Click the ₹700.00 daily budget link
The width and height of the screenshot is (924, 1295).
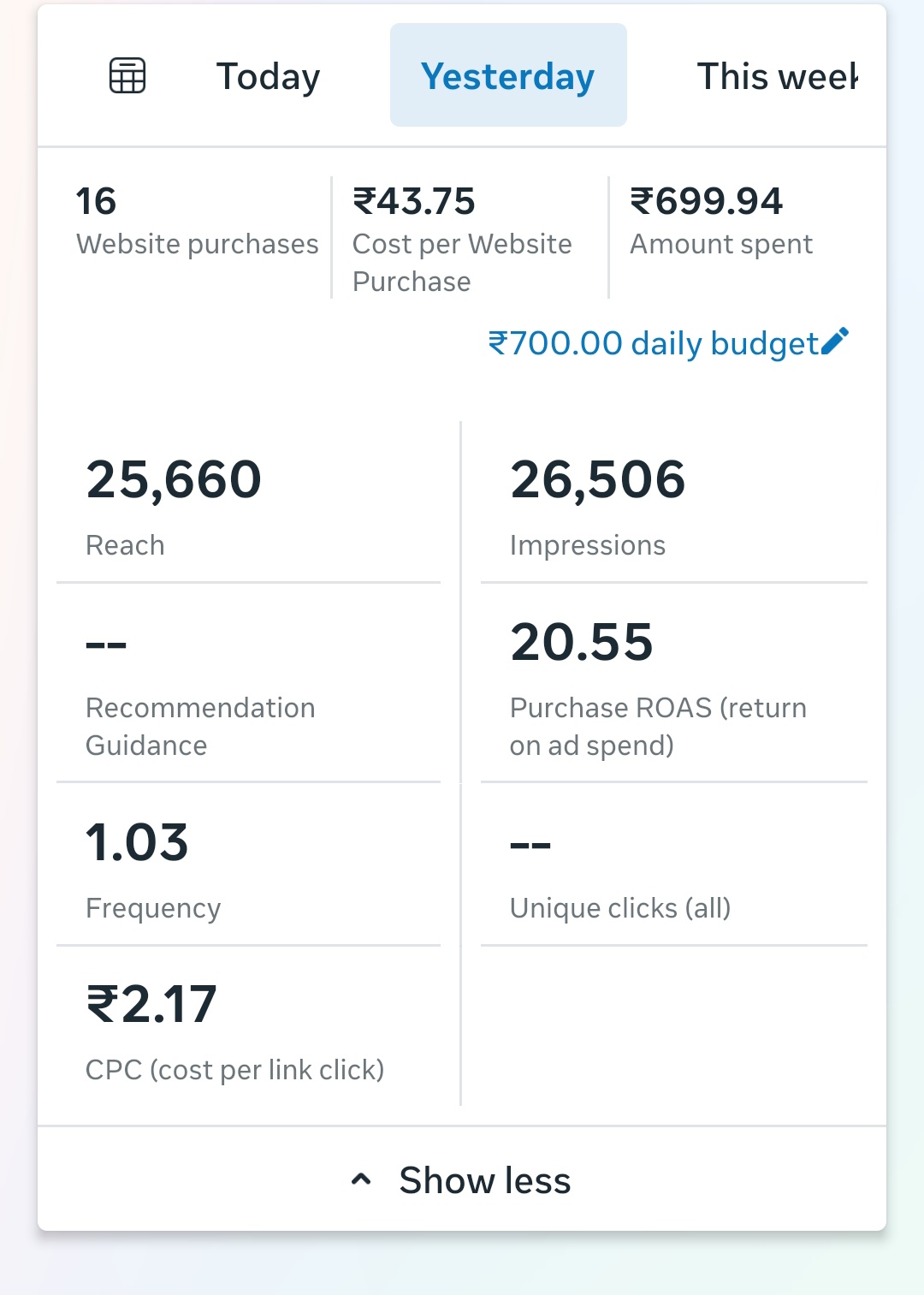tap(654, 343)
